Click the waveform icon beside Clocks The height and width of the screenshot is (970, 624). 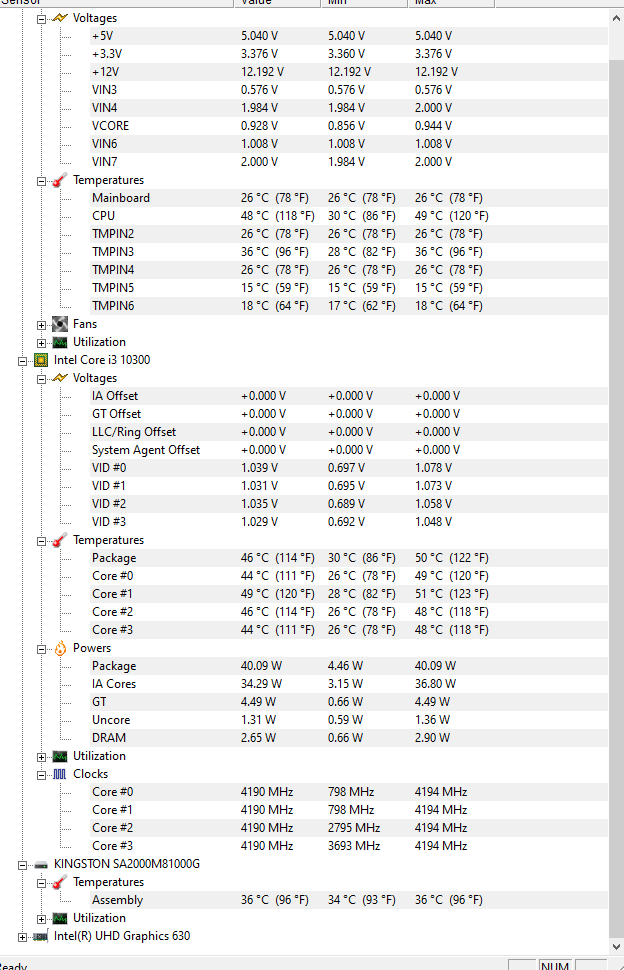point(60,774)
